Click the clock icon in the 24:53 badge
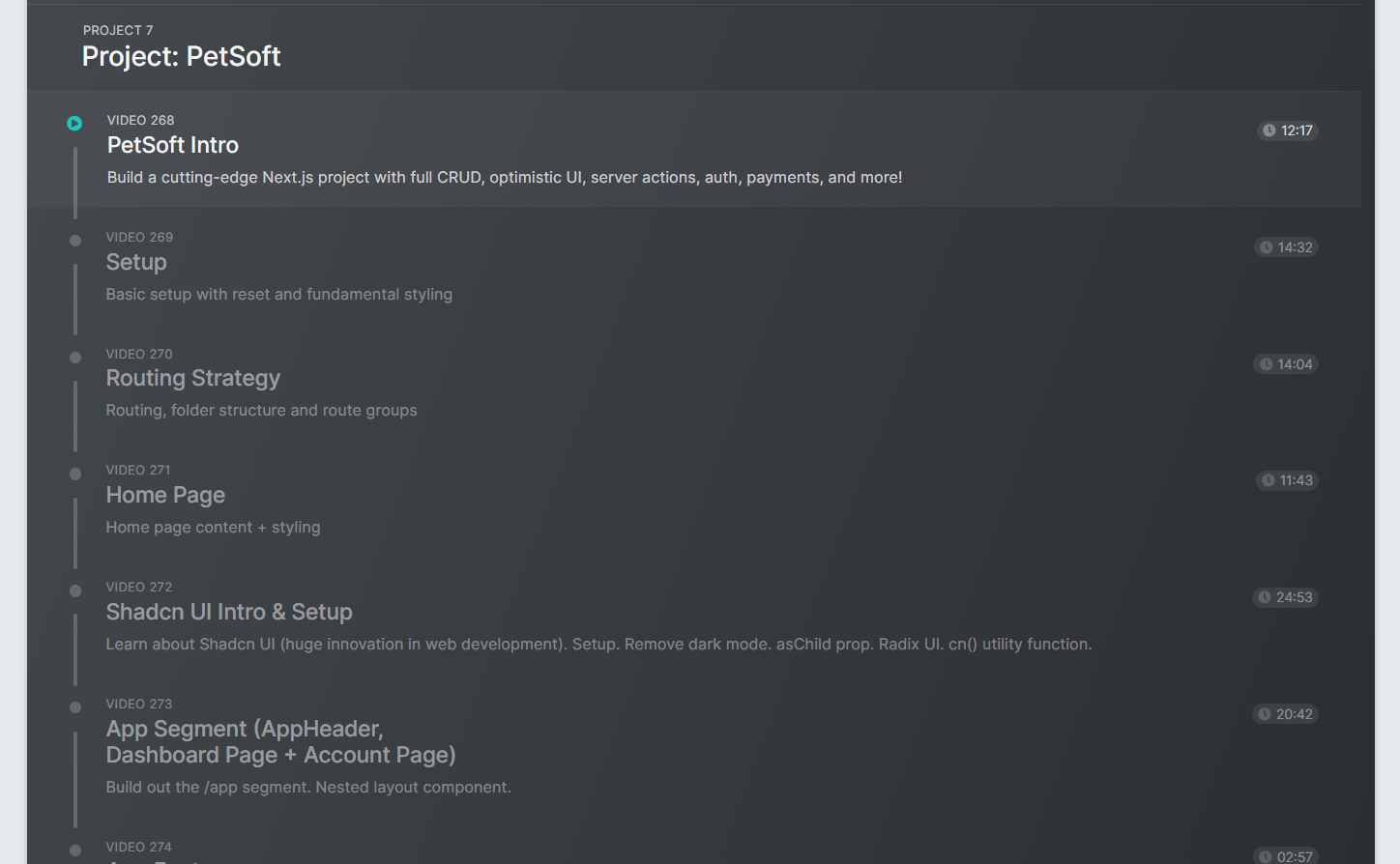Viewport: 1400px width, 864px height. (x=1265, y=597)
